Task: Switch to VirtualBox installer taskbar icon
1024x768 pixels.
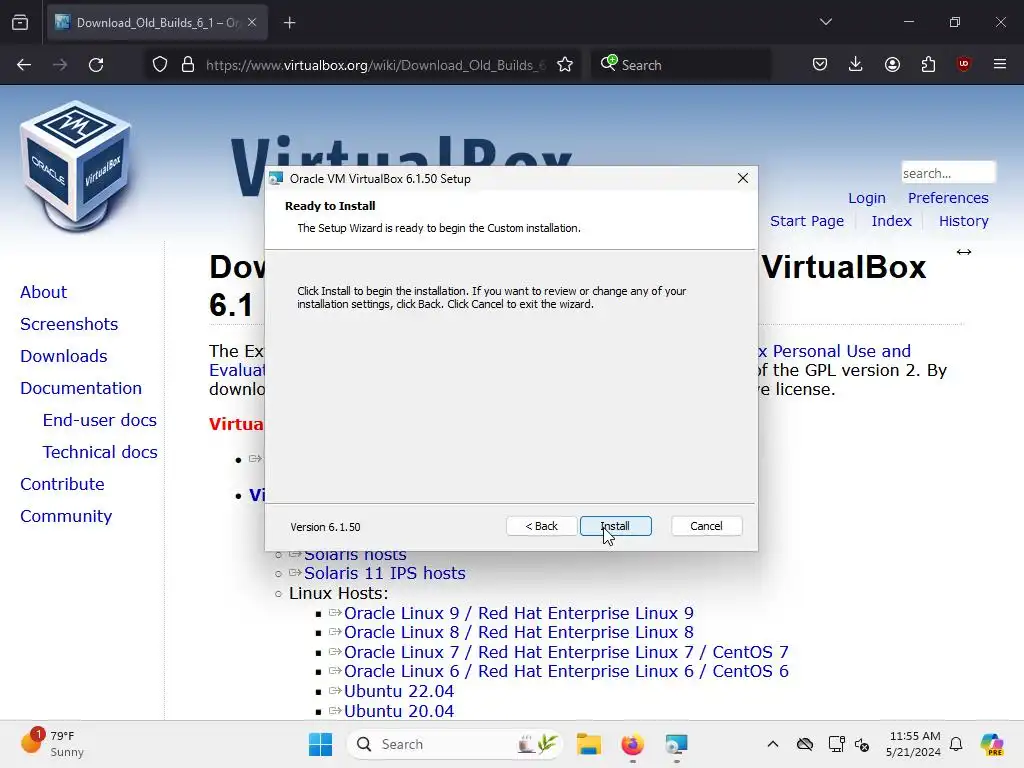Action: coord(677,744)
